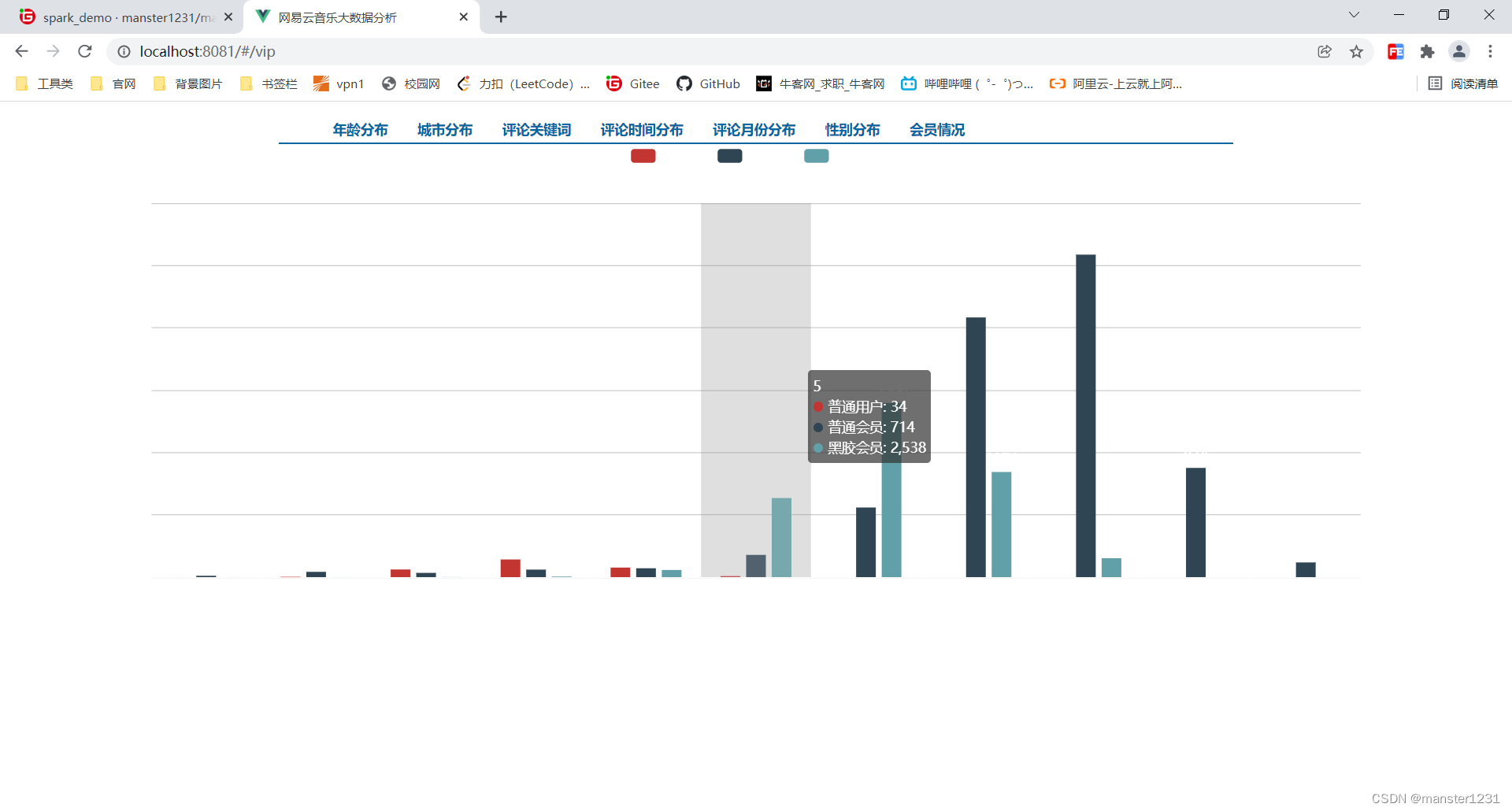Go forward in browser history
The image size is (1512, 811).
(53, 51)
